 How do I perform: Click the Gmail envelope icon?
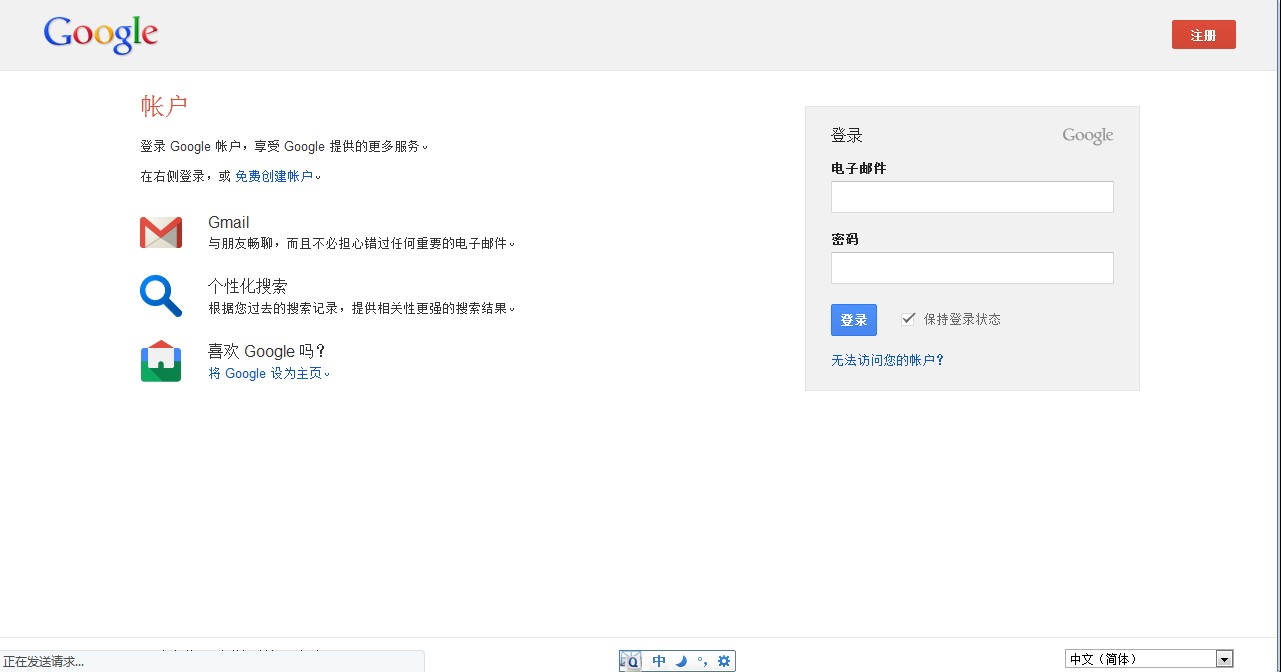(161, 232)
